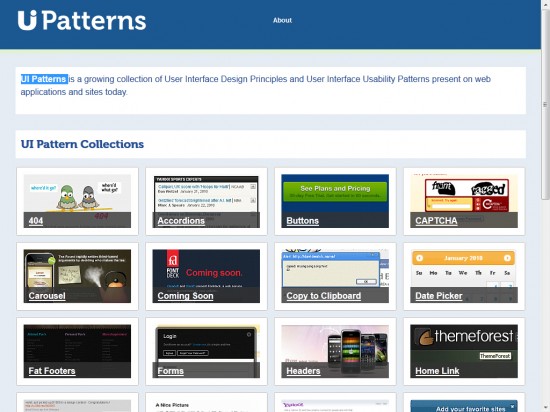The height and width of the screenshot is (412, 550).
Task: Open the Carousel collection link
Action: (x=47, y=296)
